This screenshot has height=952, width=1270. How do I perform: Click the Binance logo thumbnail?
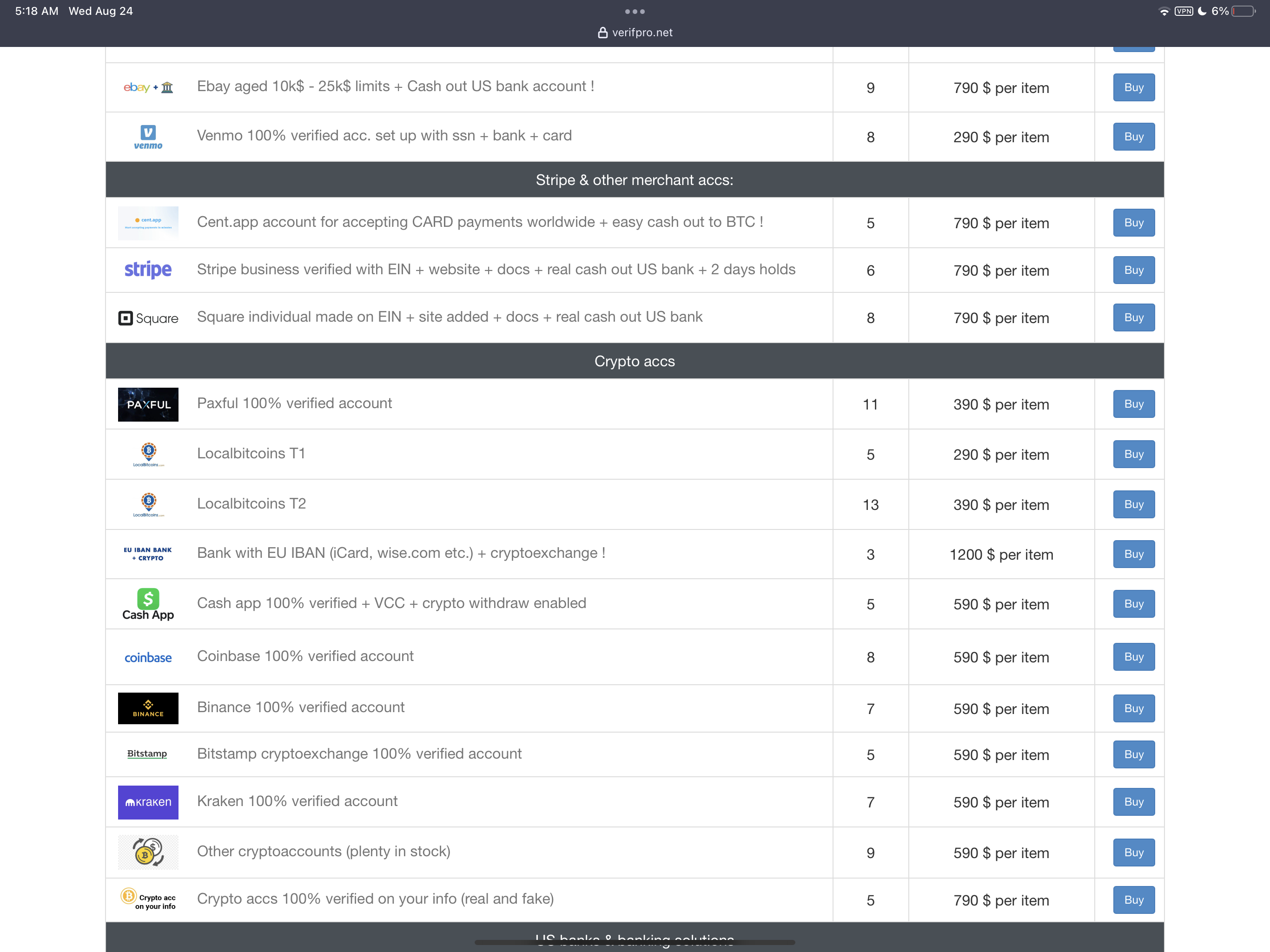click(147, 708)
